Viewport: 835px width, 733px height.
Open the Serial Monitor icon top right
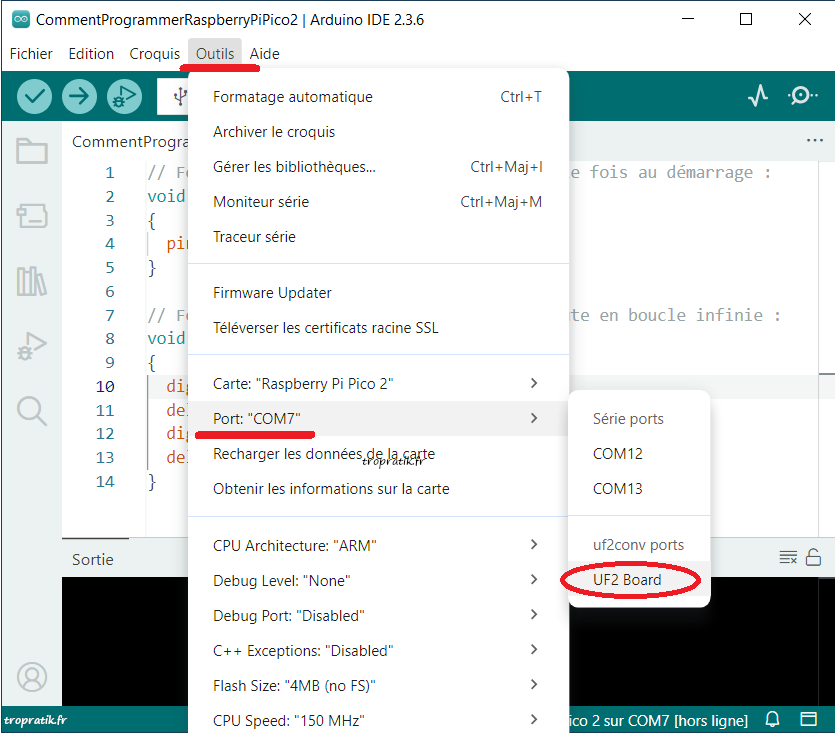pyautogui.click(x=801, y=95)
